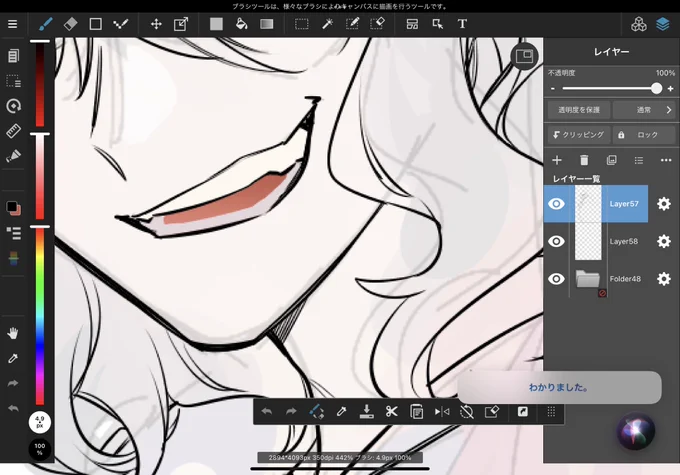Select the dotted line pen tool
The height and width of the screenshot is (475, 680).
[120, 24]
